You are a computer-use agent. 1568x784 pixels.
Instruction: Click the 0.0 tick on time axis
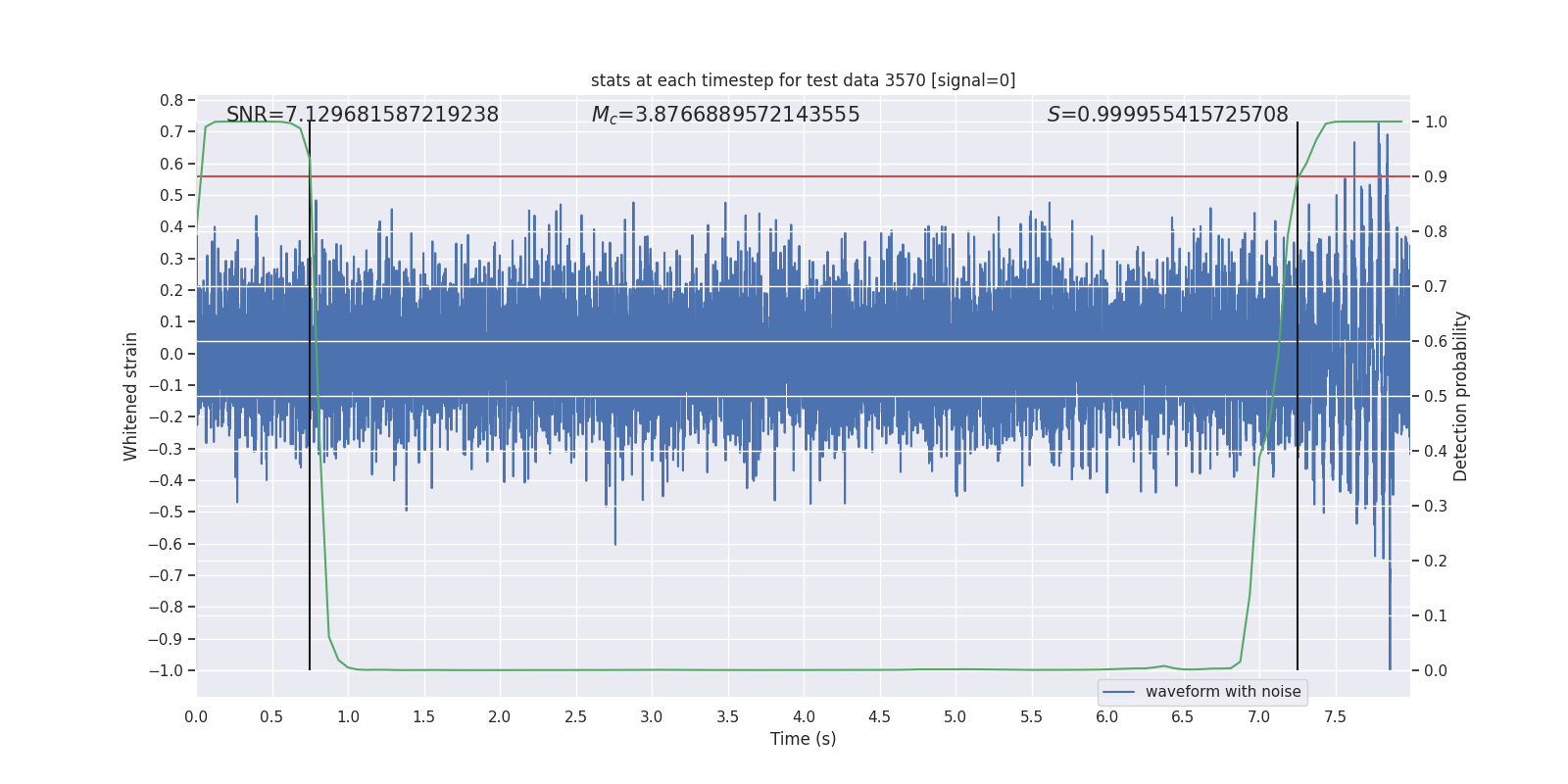(196, 716)
